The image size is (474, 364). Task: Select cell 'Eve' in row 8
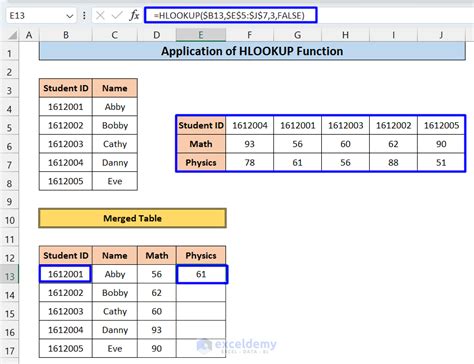(x=115, y=181)
